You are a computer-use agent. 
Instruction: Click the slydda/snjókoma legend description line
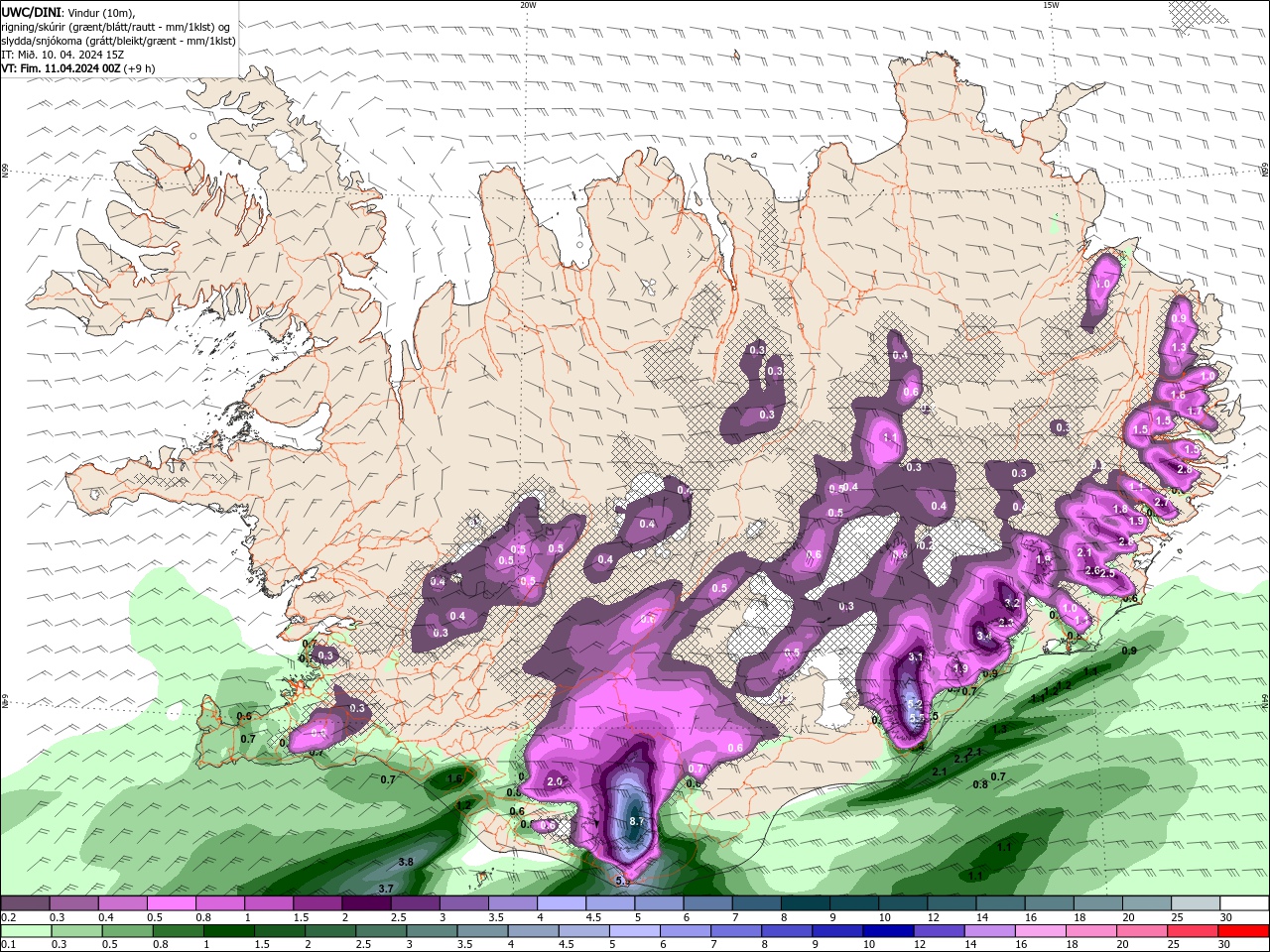tap(119, 41)
